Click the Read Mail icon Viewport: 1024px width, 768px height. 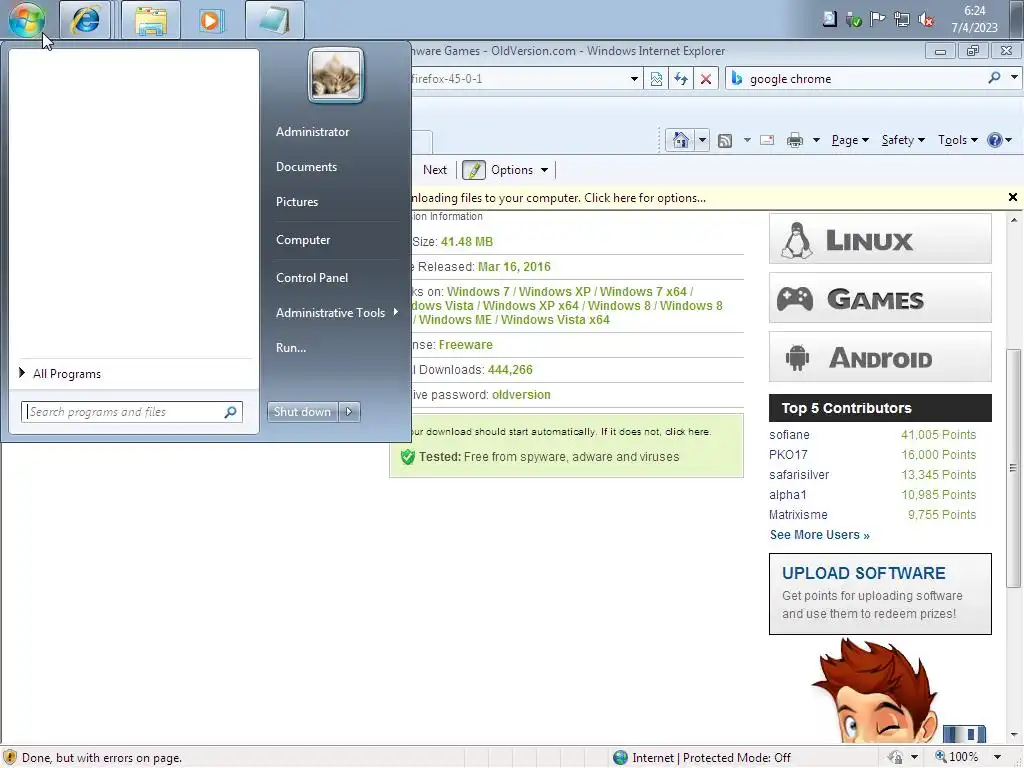tap(767, 140)
